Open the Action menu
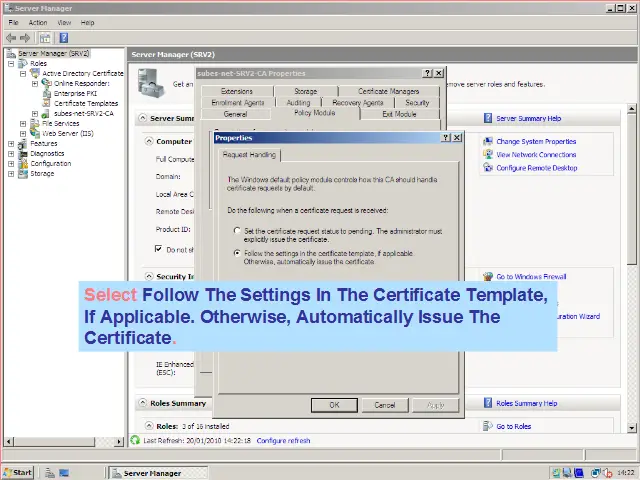 click(x=38, y=22)
